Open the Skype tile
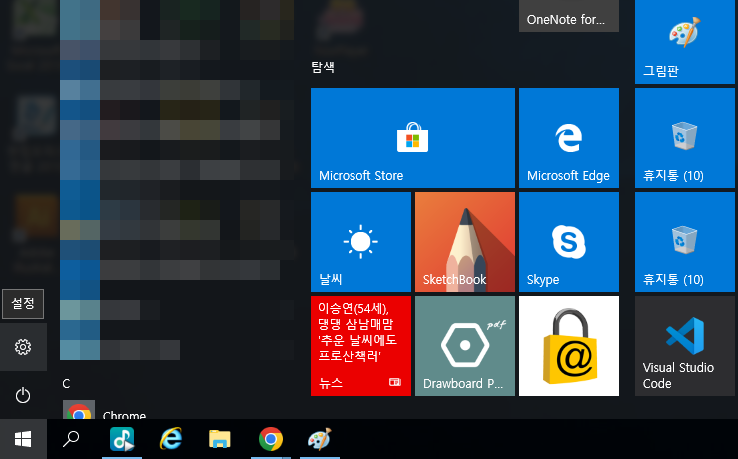Viewport: 738px width, 459px height. (569, 242)
